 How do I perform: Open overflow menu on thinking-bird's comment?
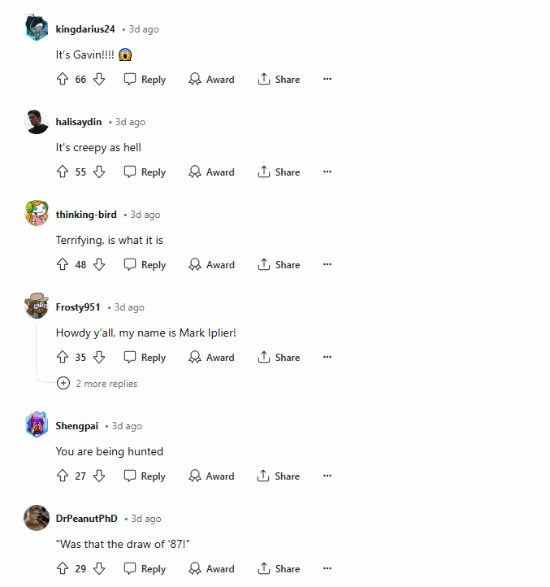[x=327, y=264]
